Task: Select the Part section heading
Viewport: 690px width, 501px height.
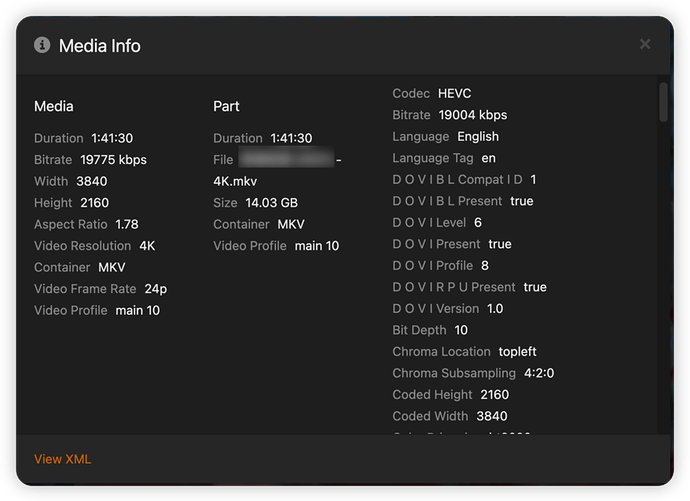Action: tap(226, 106)
